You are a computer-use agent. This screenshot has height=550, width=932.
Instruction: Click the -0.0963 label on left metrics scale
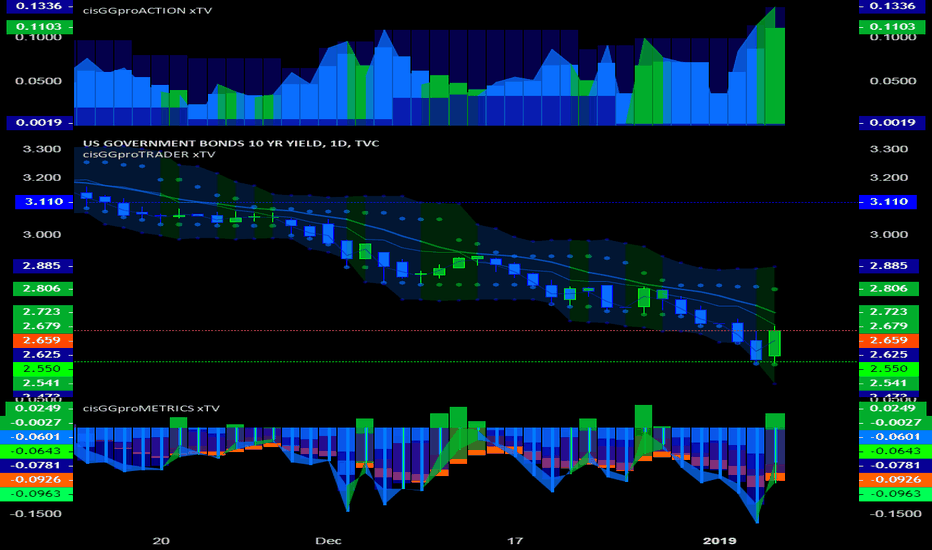click(x=37, y=494)
